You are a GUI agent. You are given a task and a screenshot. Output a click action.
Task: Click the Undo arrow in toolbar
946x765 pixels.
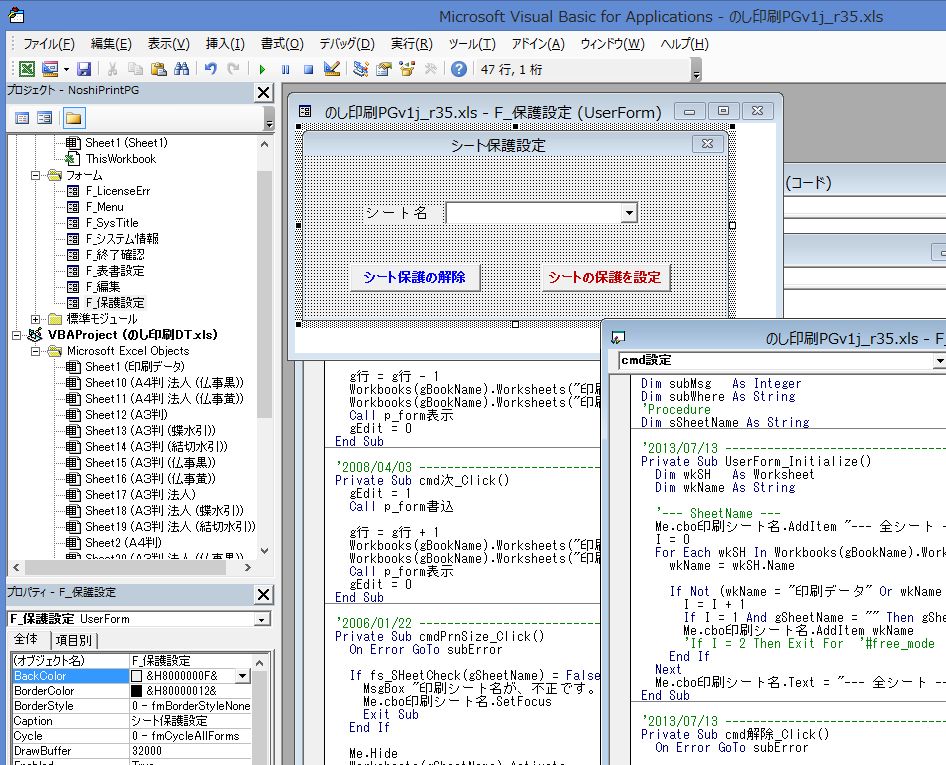click(x=210, y=69)
